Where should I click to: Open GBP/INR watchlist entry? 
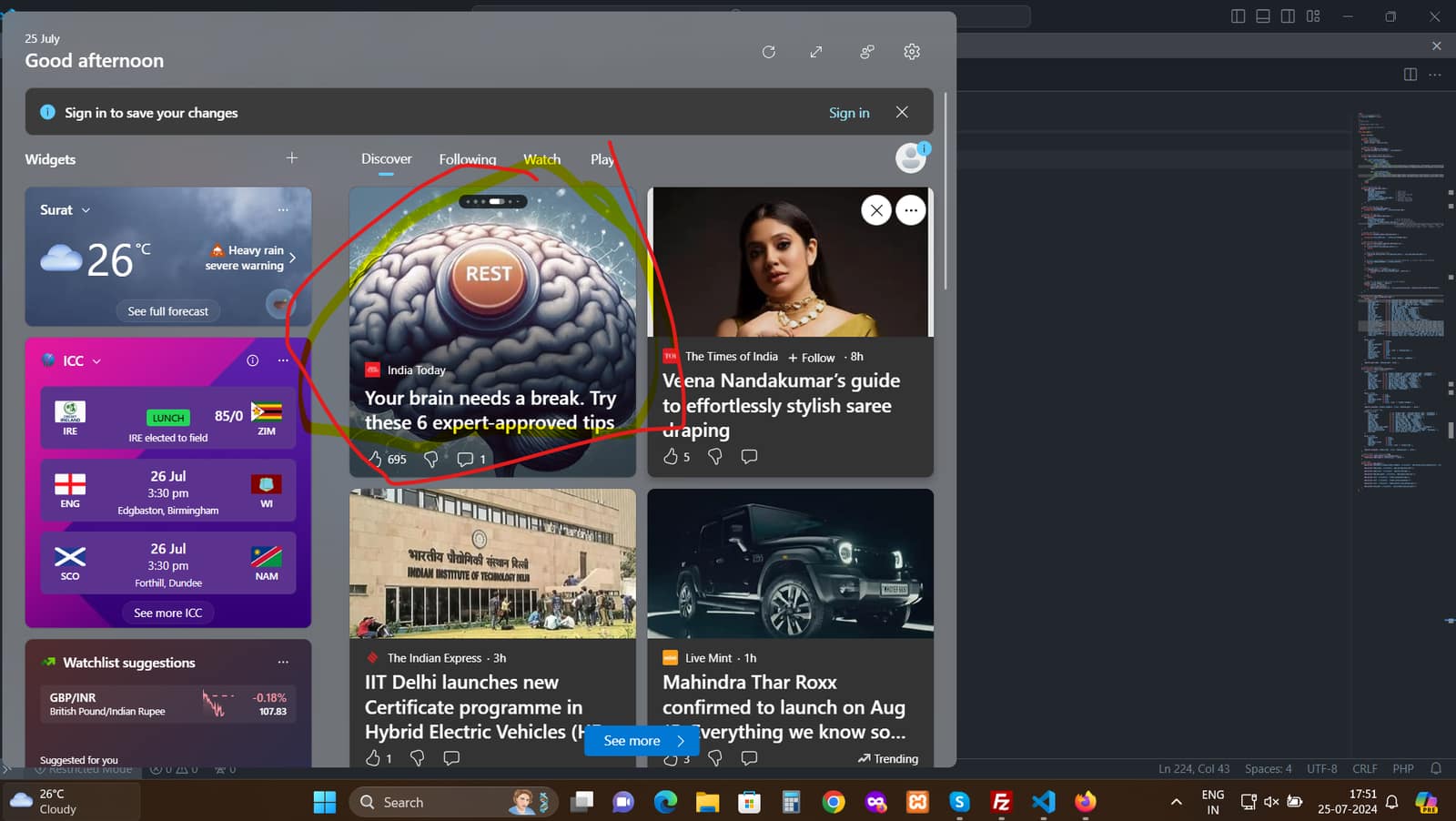168,704
